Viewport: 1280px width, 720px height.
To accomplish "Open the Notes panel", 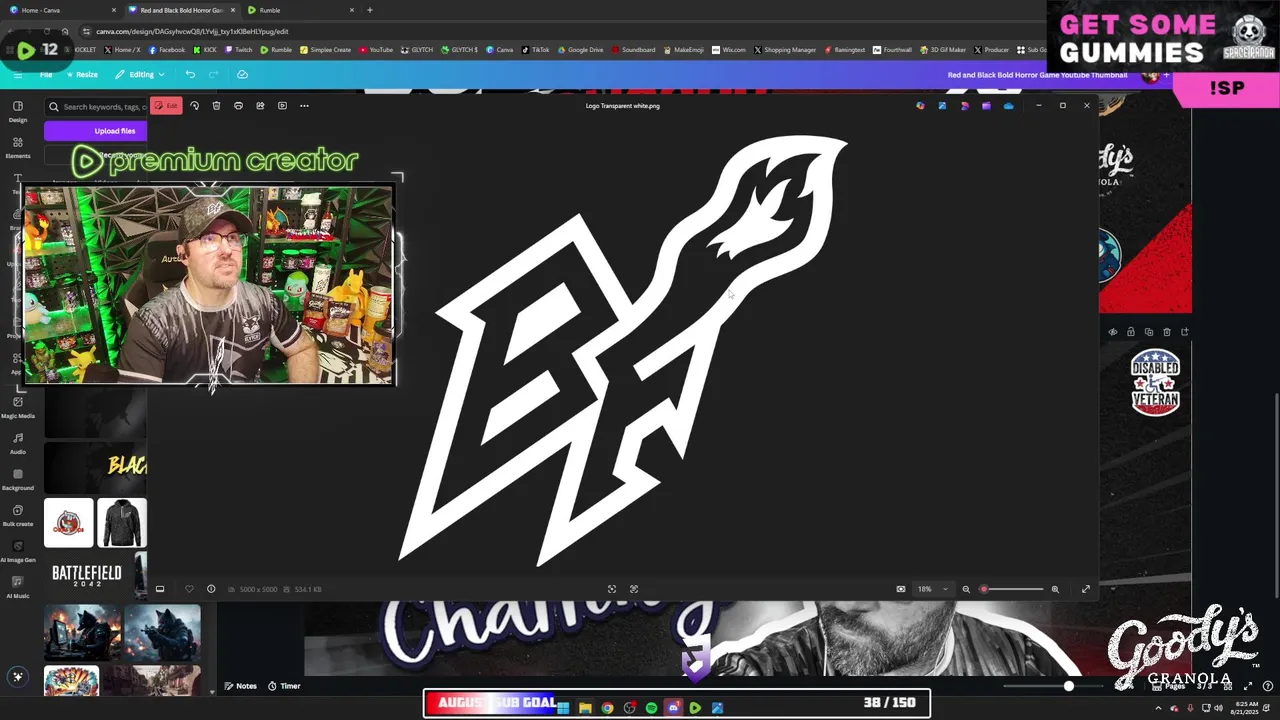I will click(240, 686).
